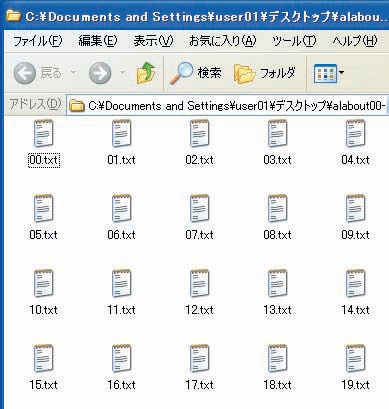
Task: Go up one folder level icon
Action: click(x=146, y=73)
